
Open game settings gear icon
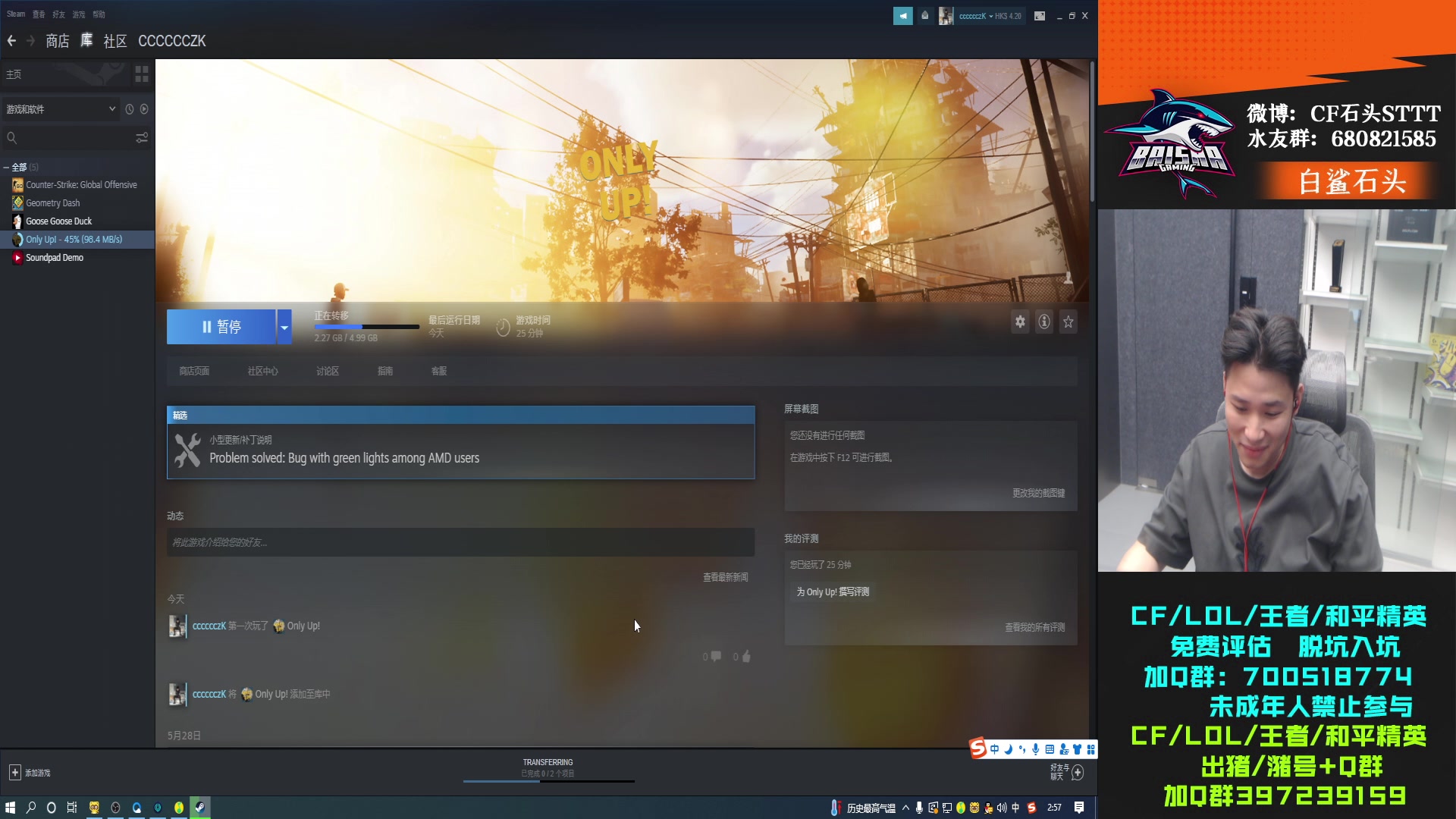click(1020, 322)
